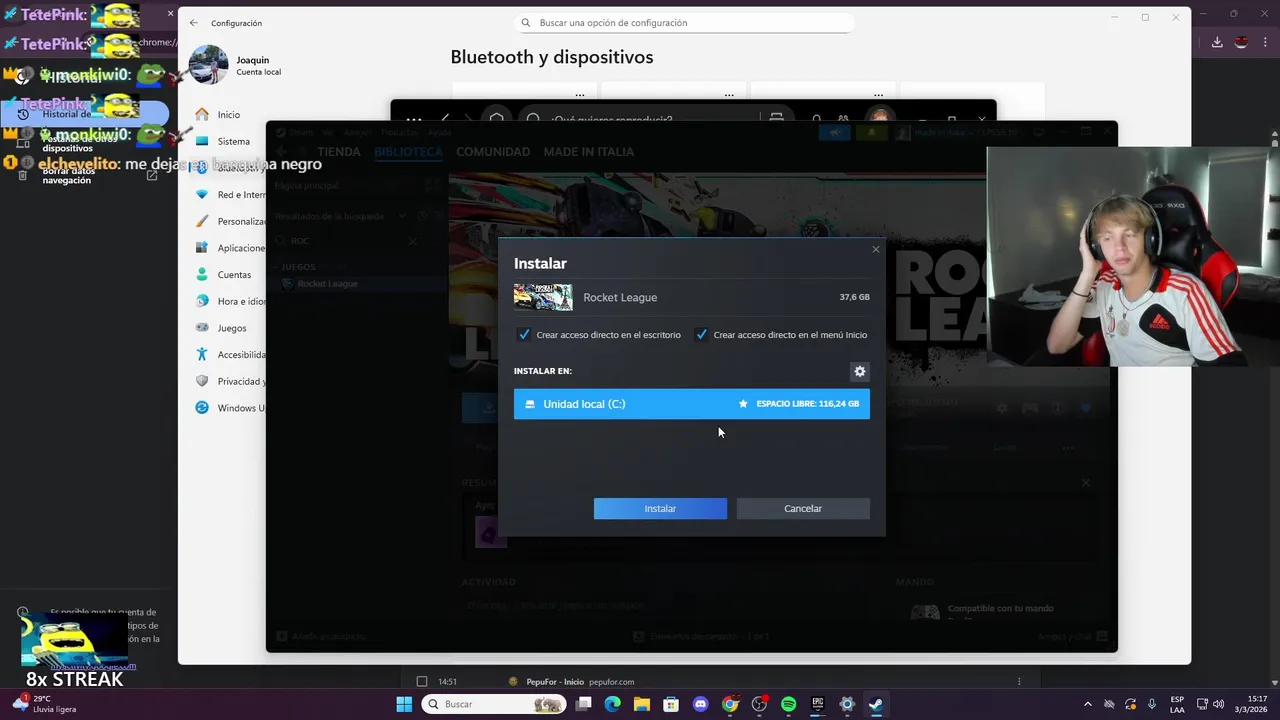The image size is (1280, 720).
Task: Uncheck Start menu shortcut checkbox
Action: click(701, 335)
